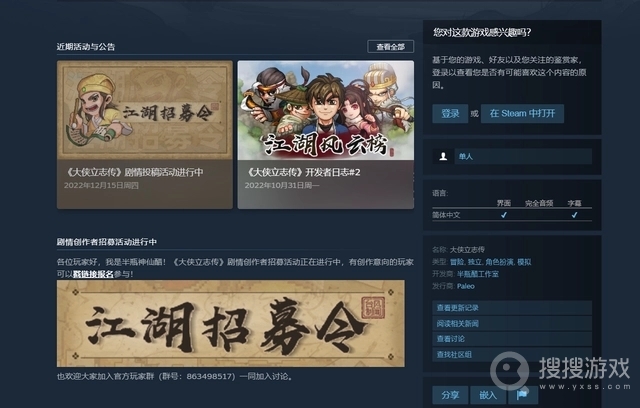This screenshot has height=408, width=640.
Task: Click the 您对这款游戏感兴趣吗? heading
Action: 482,33
